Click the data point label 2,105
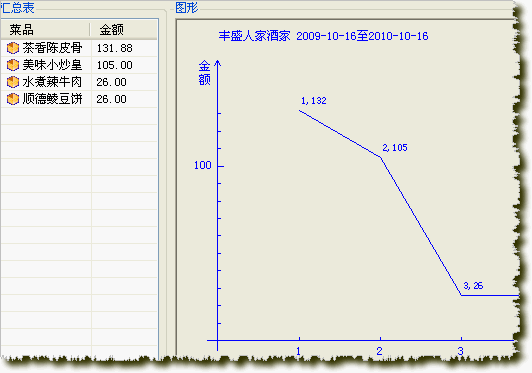Image resolution: width=532 pixels, height=373 pixels. 395,148
